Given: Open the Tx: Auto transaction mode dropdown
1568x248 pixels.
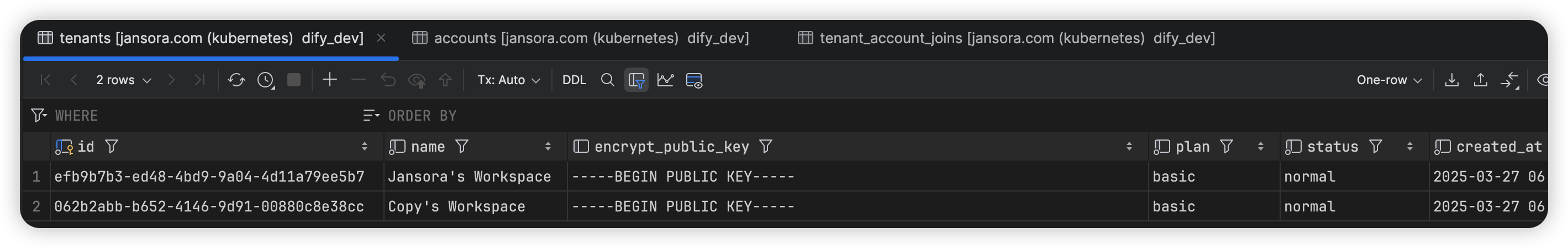Looking at the screenshot, I should (508, 80).
